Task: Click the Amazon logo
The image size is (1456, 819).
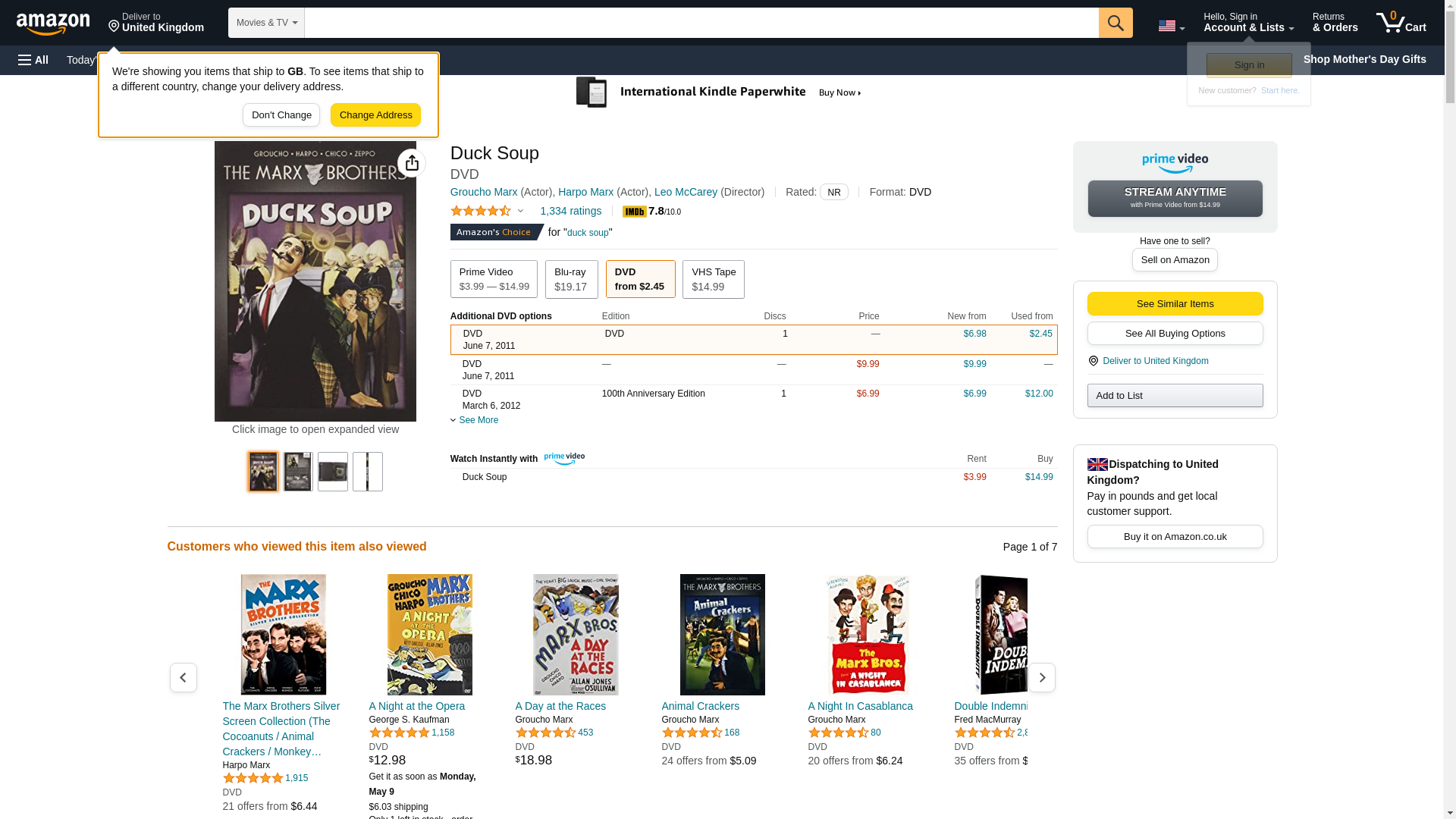Action: pos(53,24)
